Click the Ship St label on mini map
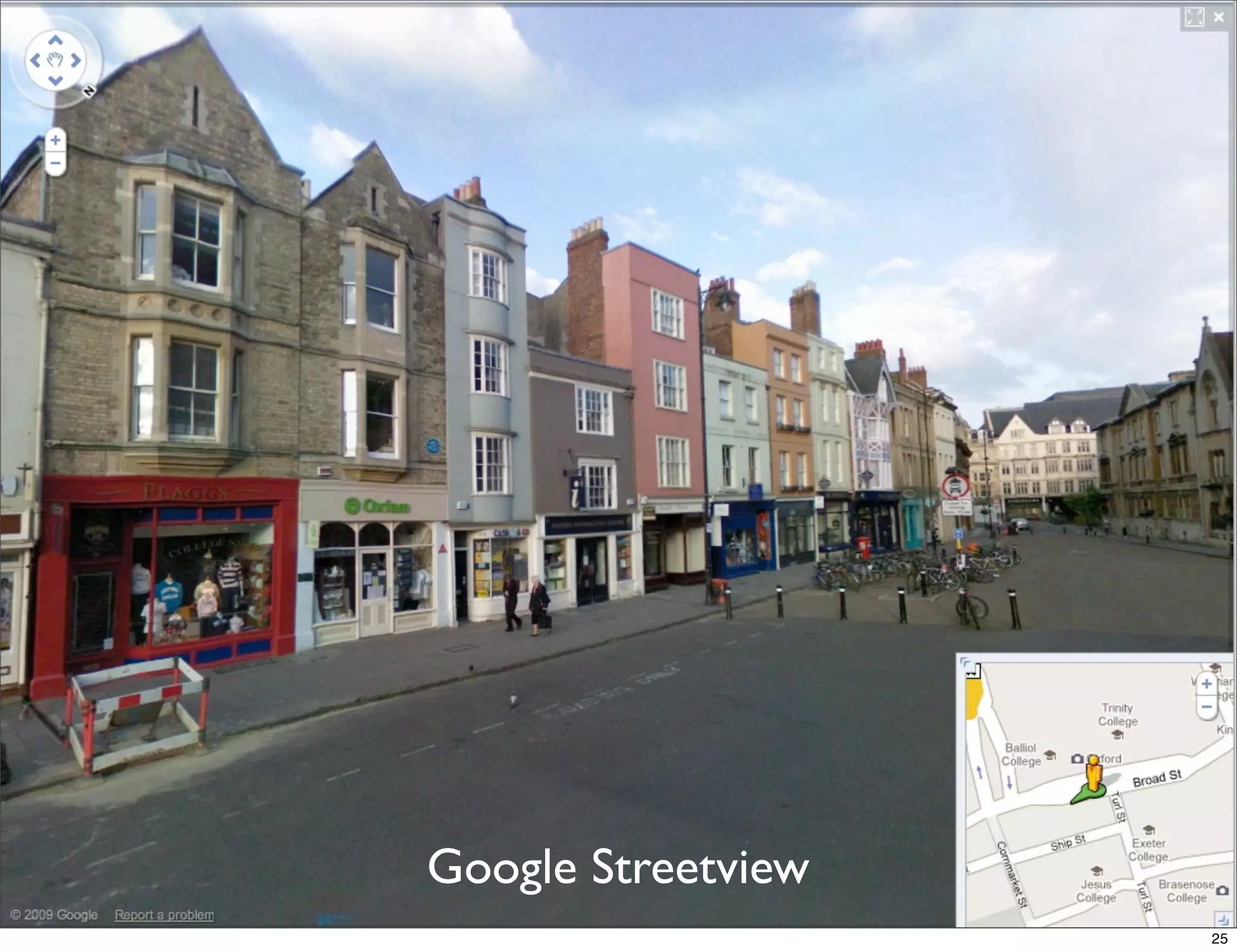 tap(1068, 842)
